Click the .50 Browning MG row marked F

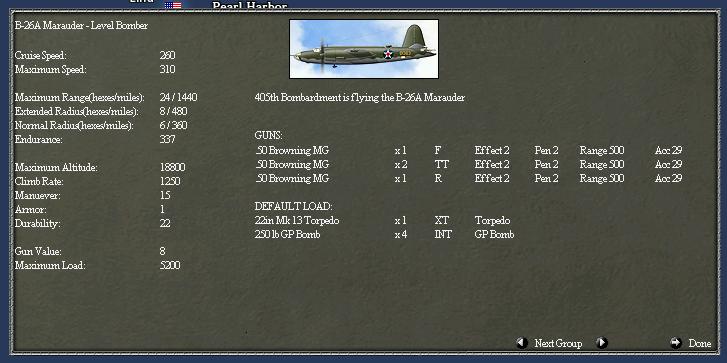point(468,150)
